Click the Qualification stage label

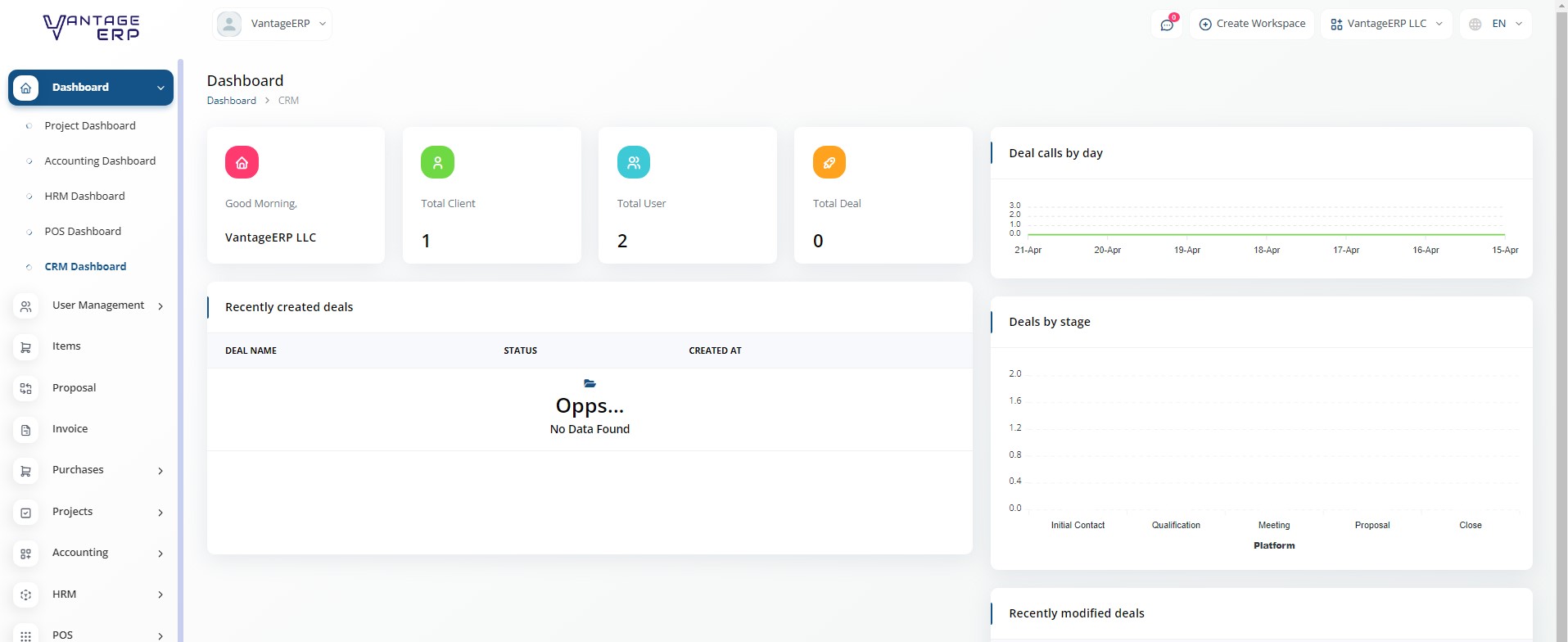pos(1176,525)
